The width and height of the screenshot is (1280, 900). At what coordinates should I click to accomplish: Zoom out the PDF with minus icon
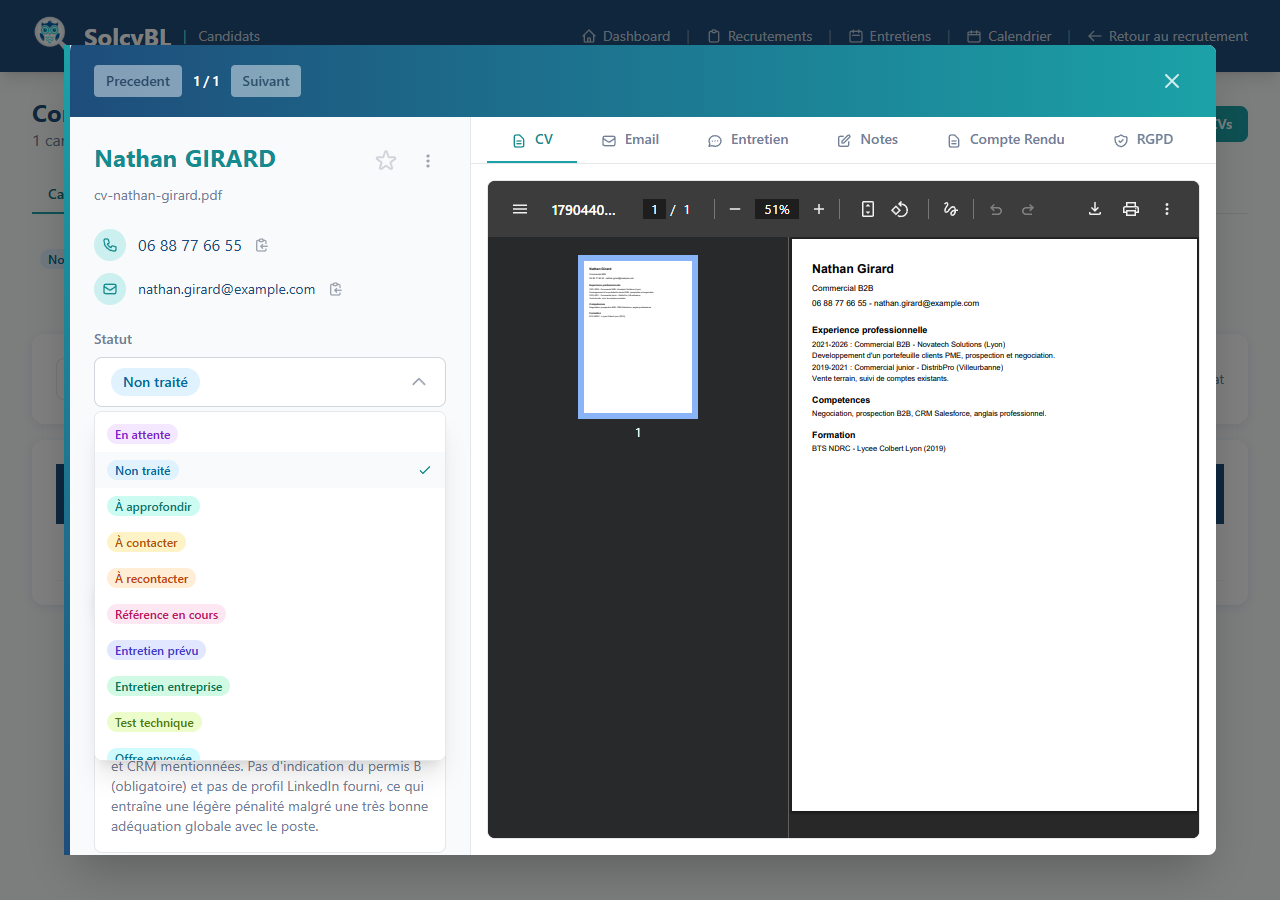(x=735, y=209)
